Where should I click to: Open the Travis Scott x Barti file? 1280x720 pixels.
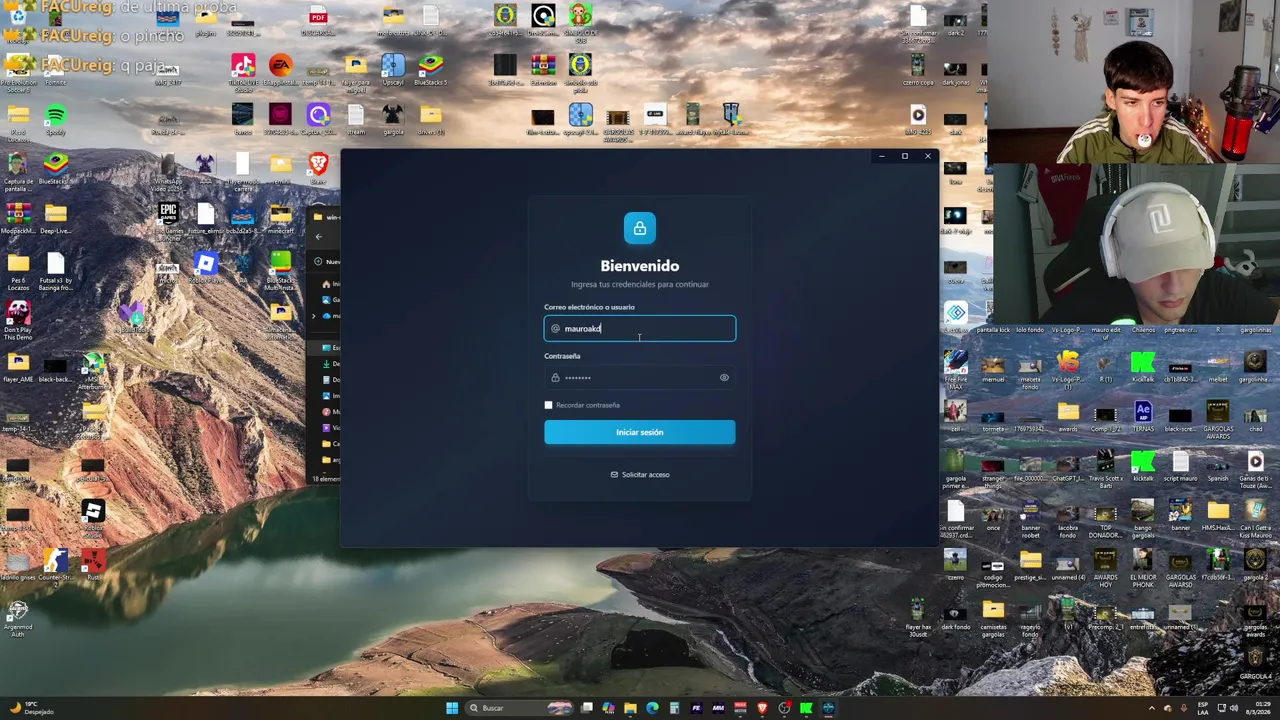(x=1105, y=468)
